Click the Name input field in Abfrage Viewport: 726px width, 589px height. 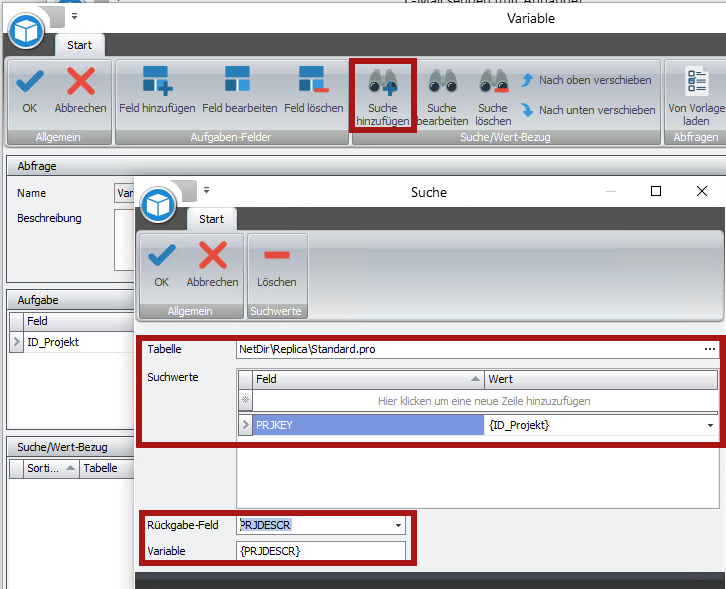click(x=124, y=193)
